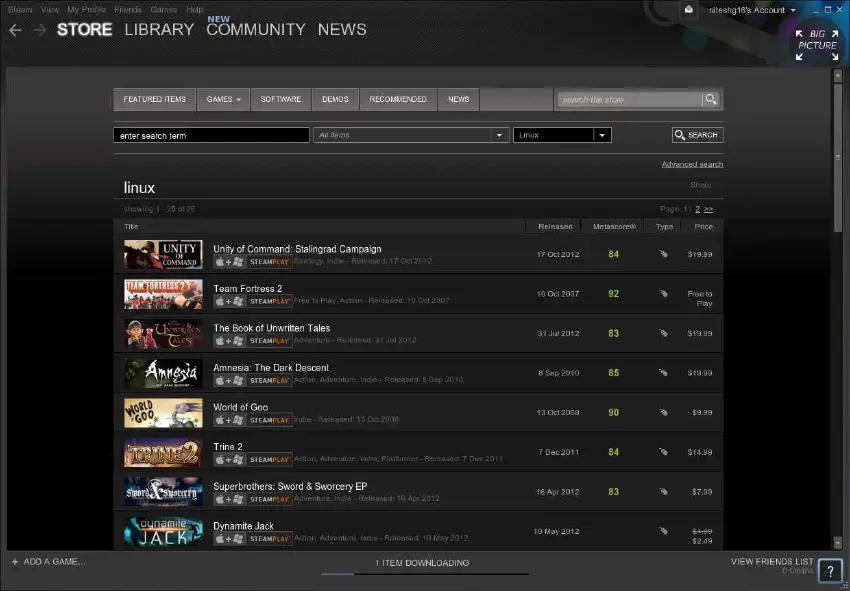The width and height of the screenshot is (850, 591).
Task: Open the question mark help icon
Action: 830,571
